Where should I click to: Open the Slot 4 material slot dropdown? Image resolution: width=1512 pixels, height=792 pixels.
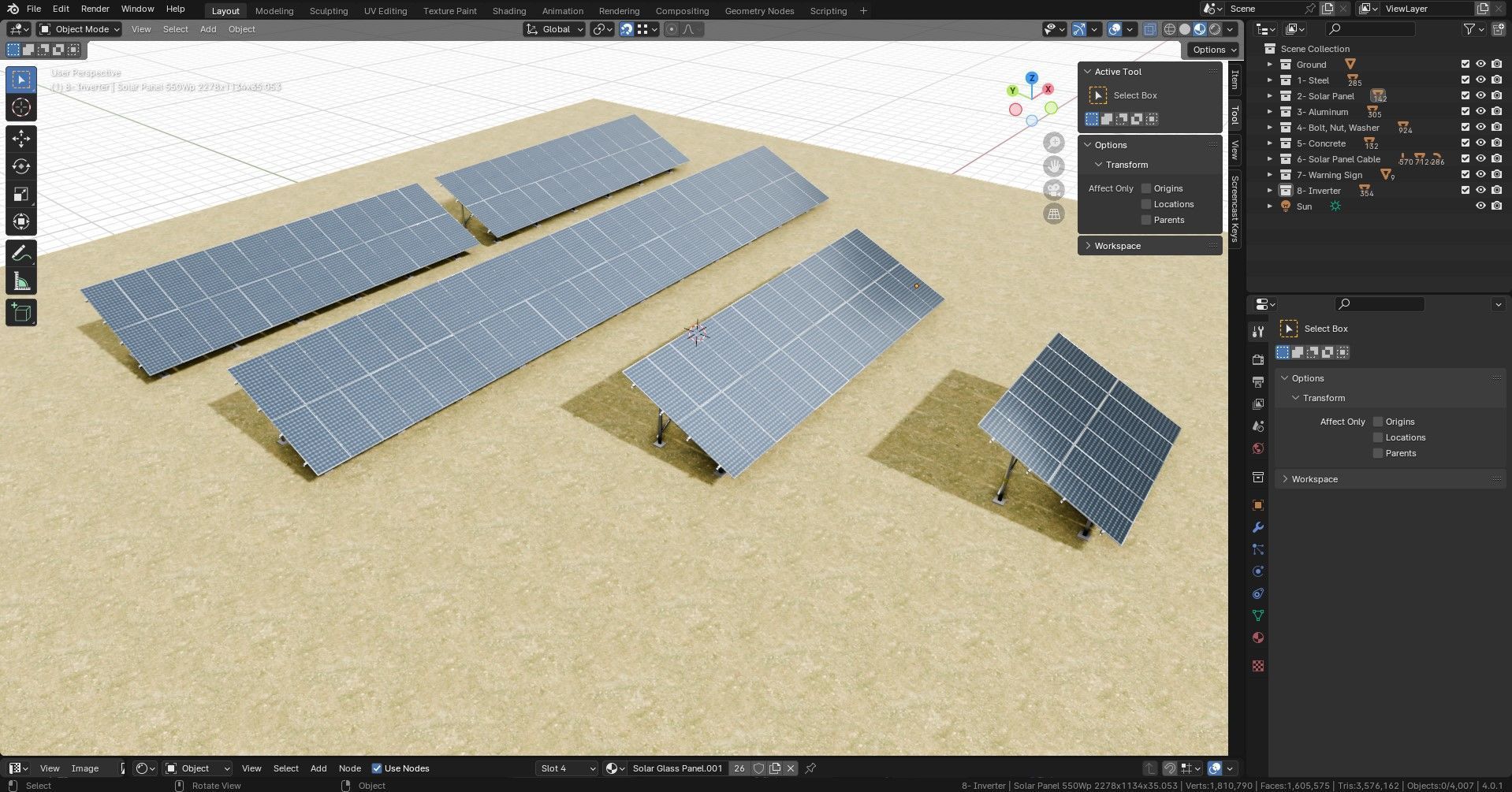coord(568,768)
